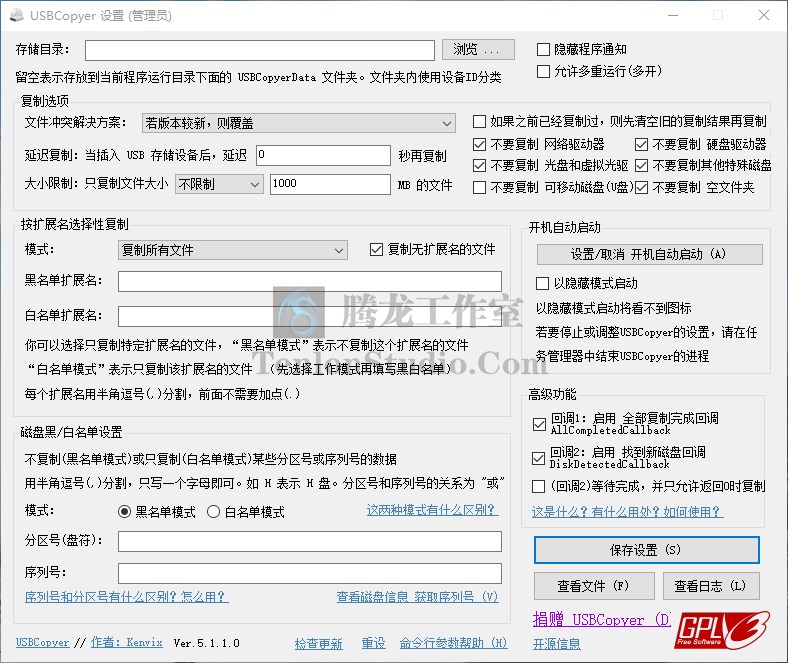The width and height of the screenshot is (788, 663).
Task: Click the 检查更新 link
Action: tap(318, 643)
